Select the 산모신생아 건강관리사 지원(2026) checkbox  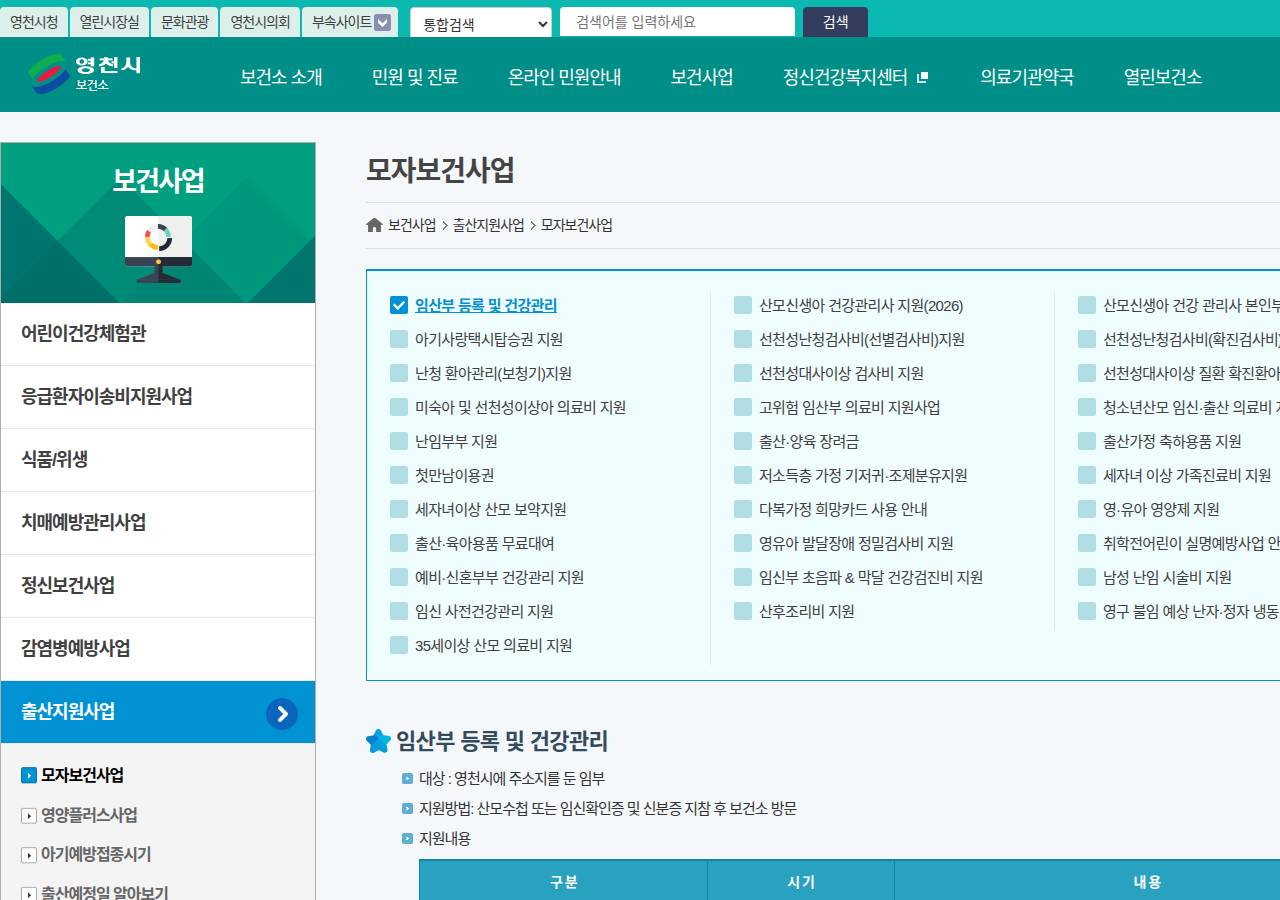tap(743, 305)
